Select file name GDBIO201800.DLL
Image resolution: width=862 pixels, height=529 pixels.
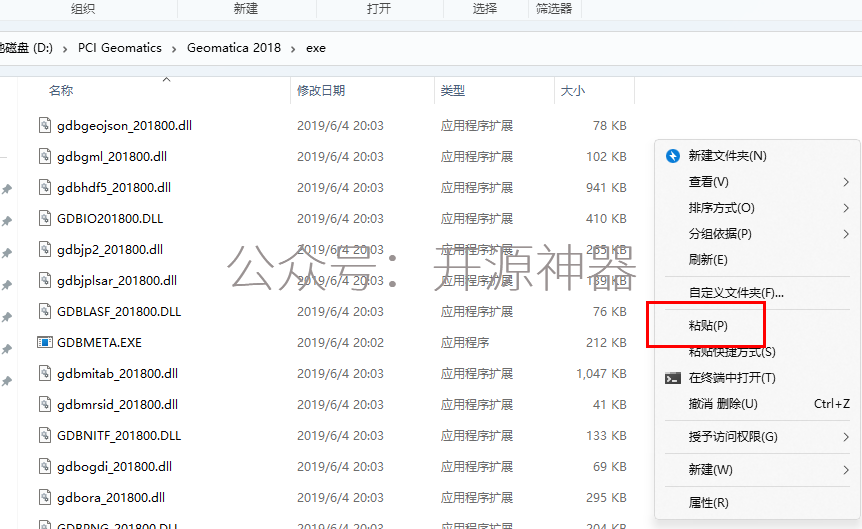tap(110, 219)
